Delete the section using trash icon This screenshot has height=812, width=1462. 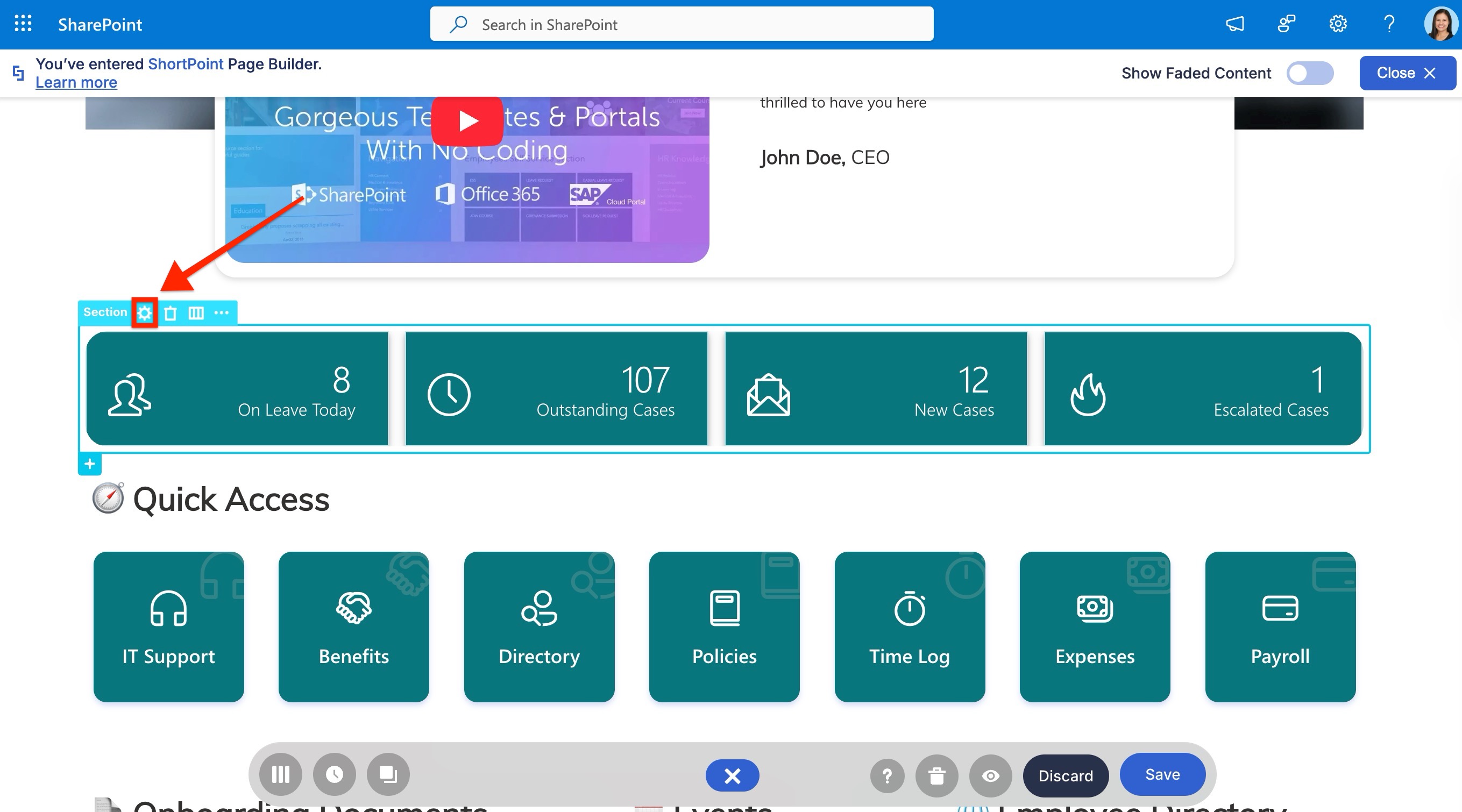(x=171, y=312)
